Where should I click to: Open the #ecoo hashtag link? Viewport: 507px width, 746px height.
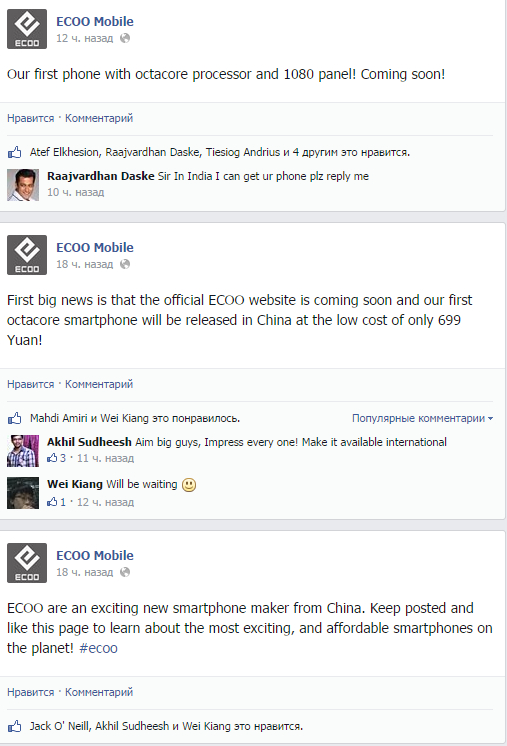(x=98, y=648)
